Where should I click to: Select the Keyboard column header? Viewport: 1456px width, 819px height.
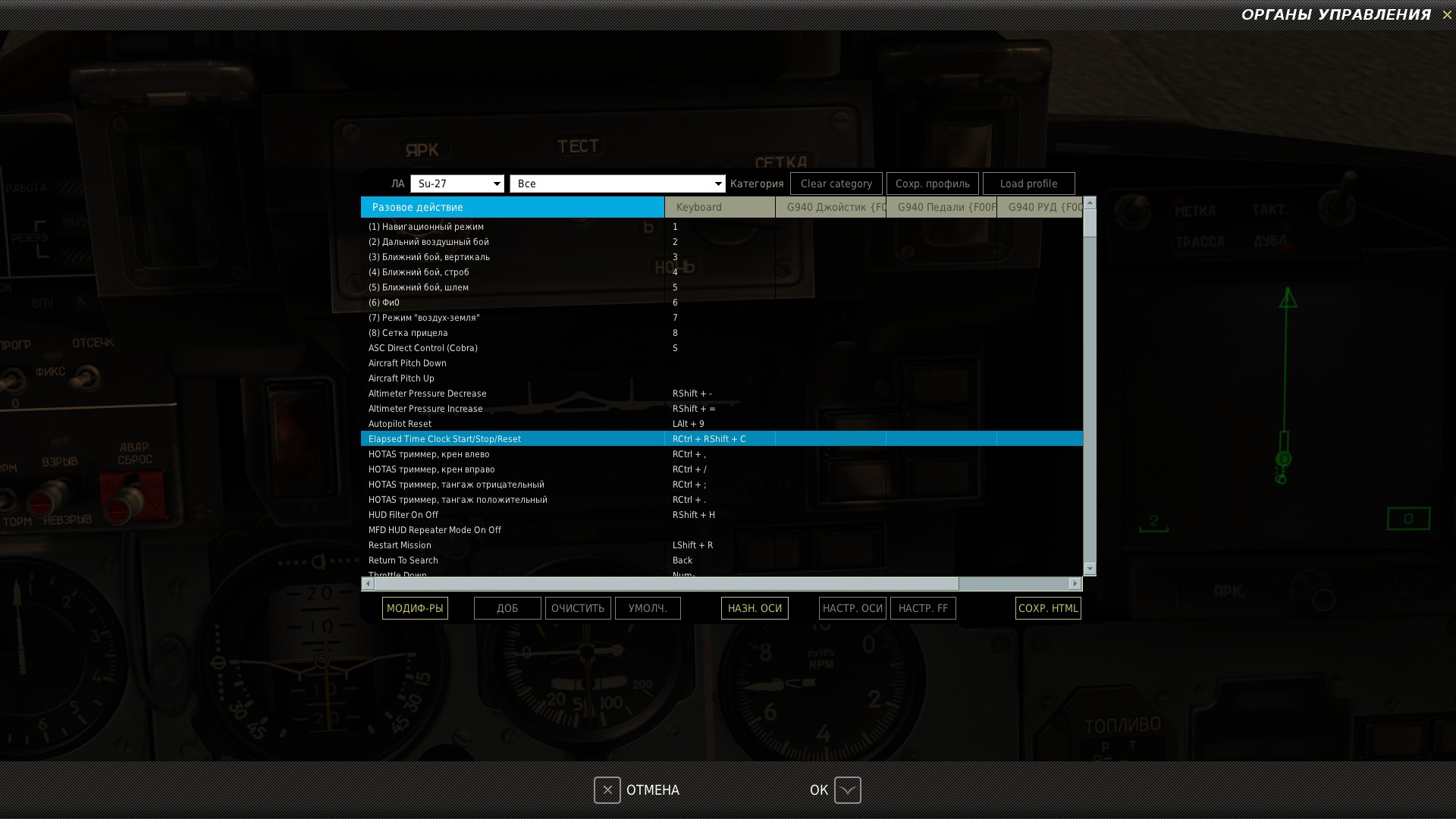tap(720, 207)
